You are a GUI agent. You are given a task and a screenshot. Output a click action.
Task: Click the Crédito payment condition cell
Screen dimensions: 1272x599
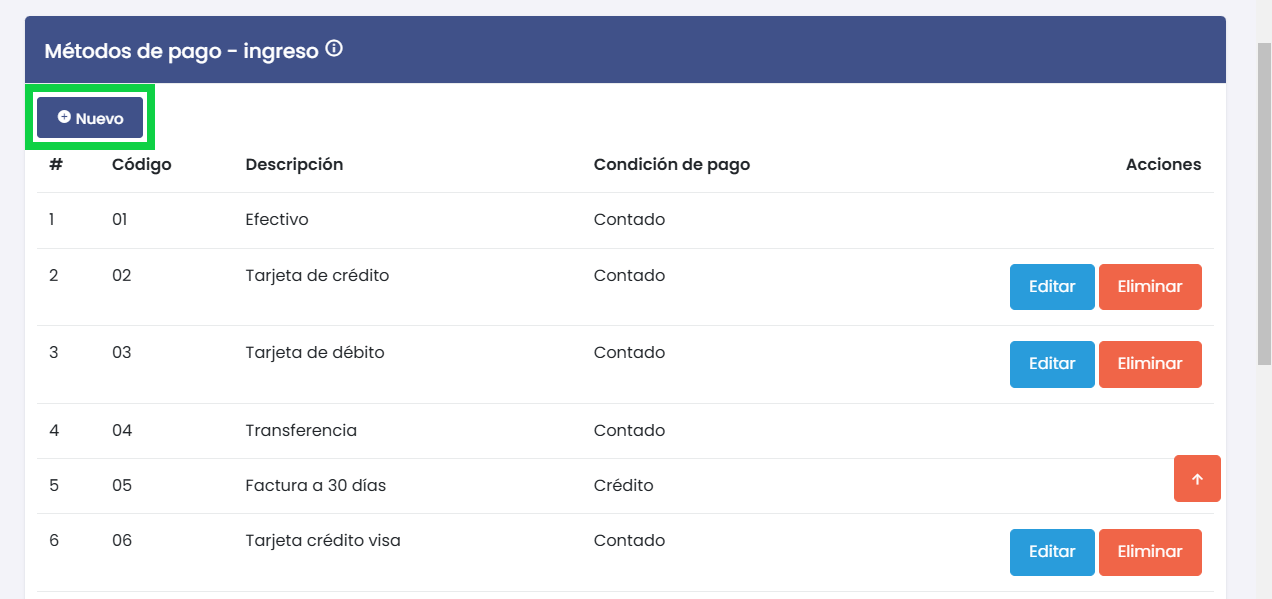623,486
